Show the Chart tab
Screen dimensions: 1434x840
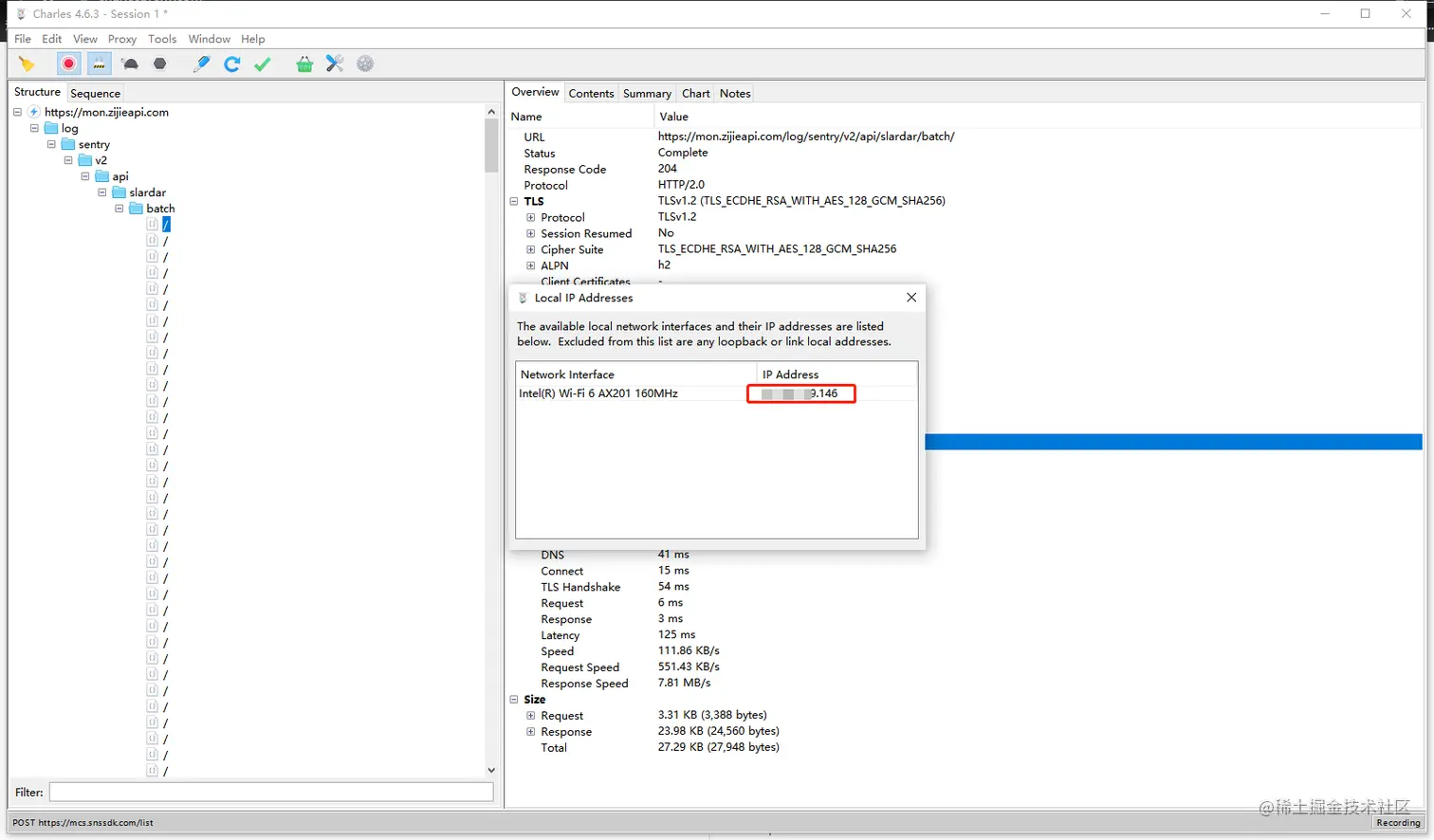[x=696, y=93]
